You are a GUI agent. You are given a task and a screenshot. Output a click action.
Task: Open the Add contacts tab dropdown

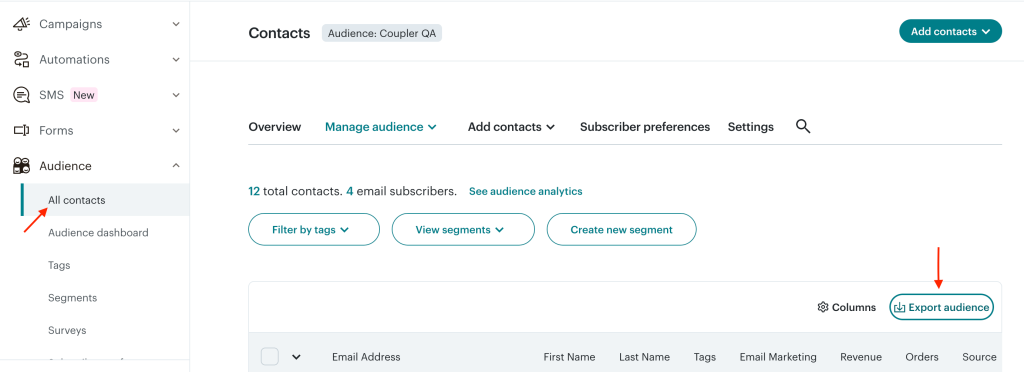point(511,127)
